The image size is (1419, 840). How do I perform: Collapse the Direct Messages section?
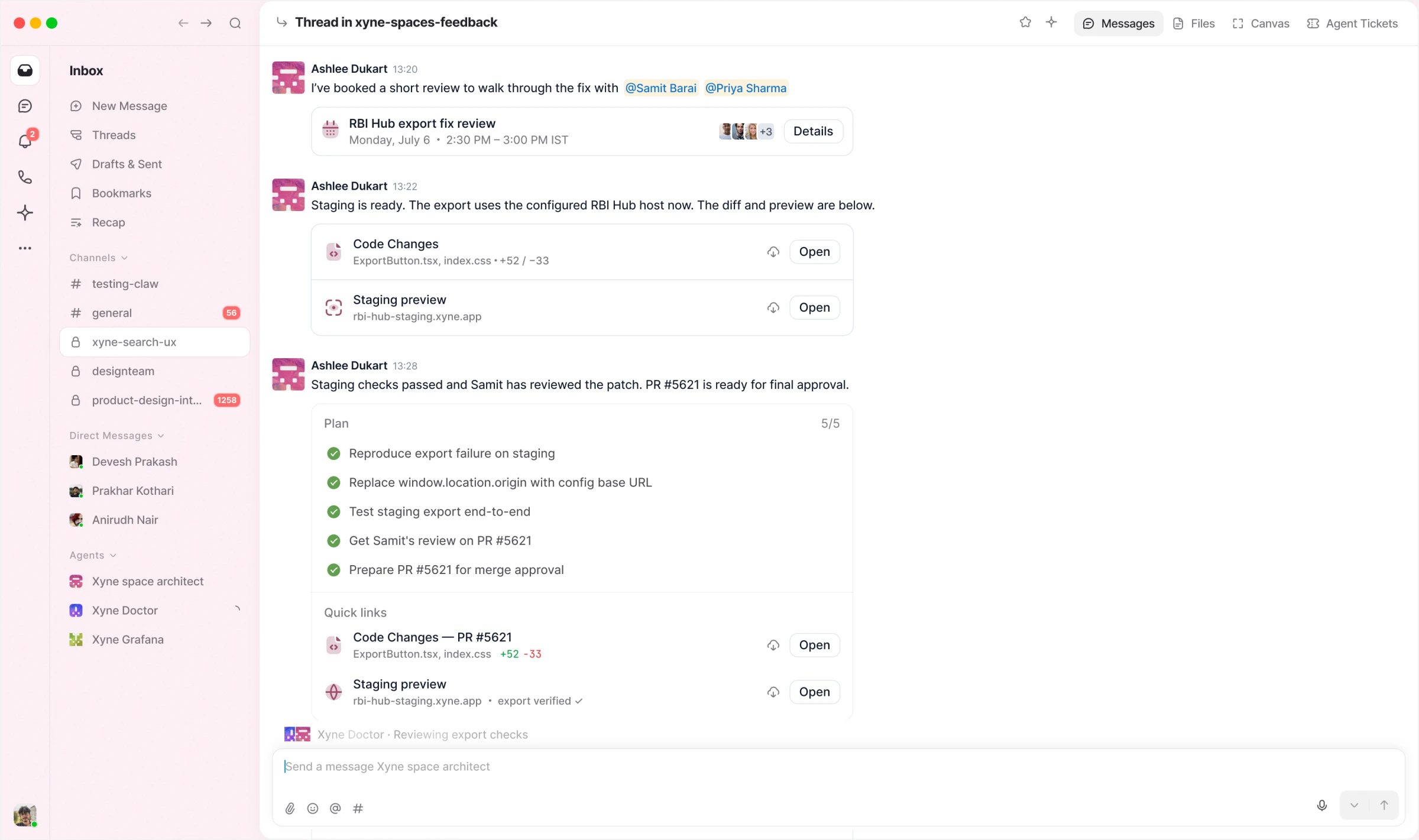click(117, 436)
